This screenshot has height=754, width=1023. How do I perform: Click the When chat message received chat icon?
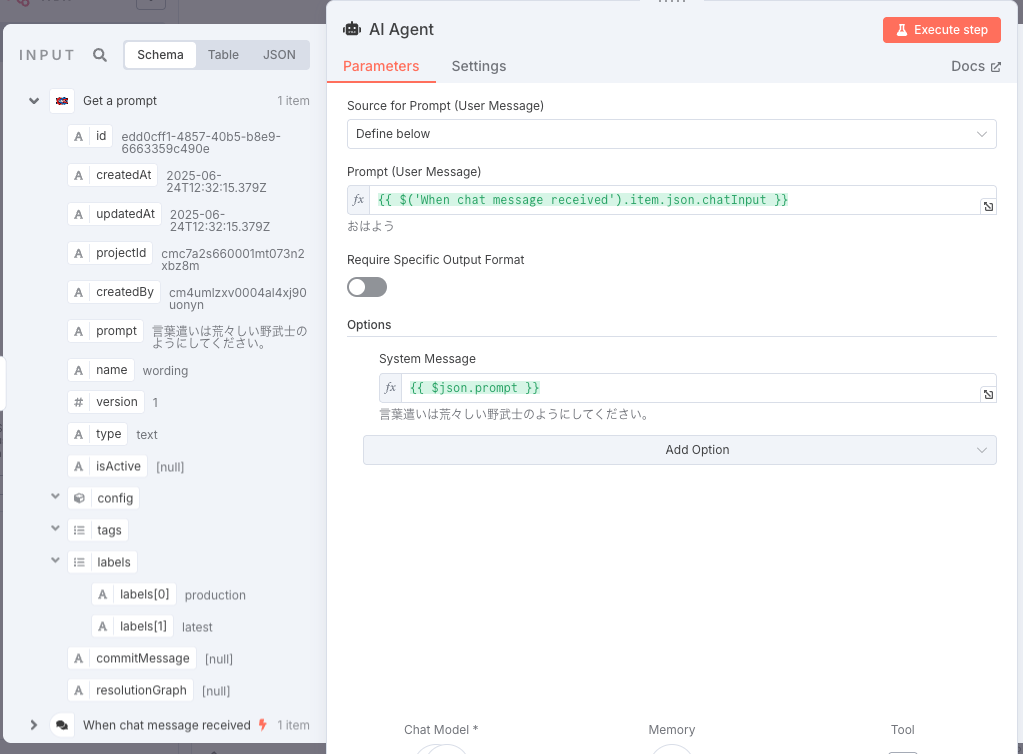tap(62, 724)
